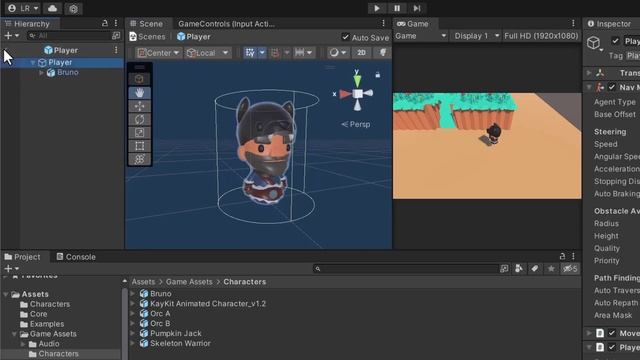Screen dimensions: 640x360
Task: Disable the Nav Mesh Agent component checkbox
Action: [x=611, y=87]
